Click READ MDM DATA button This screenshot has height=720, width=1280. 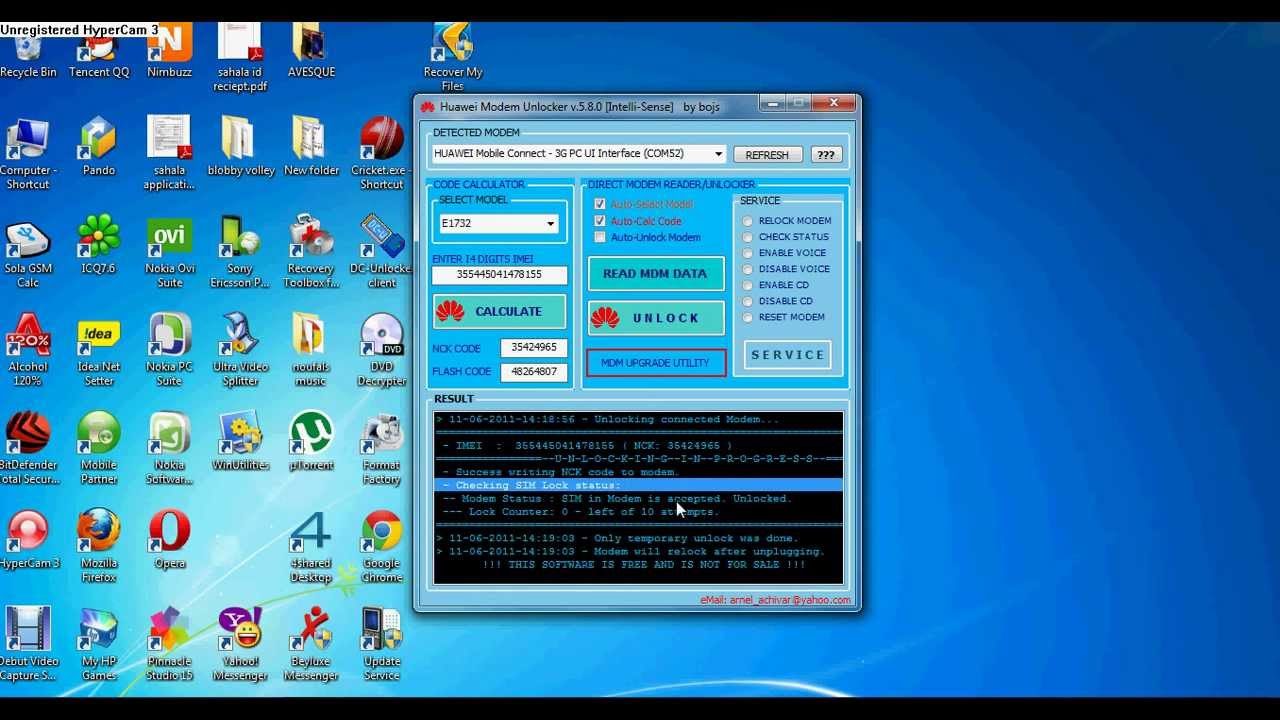(656, 274)
